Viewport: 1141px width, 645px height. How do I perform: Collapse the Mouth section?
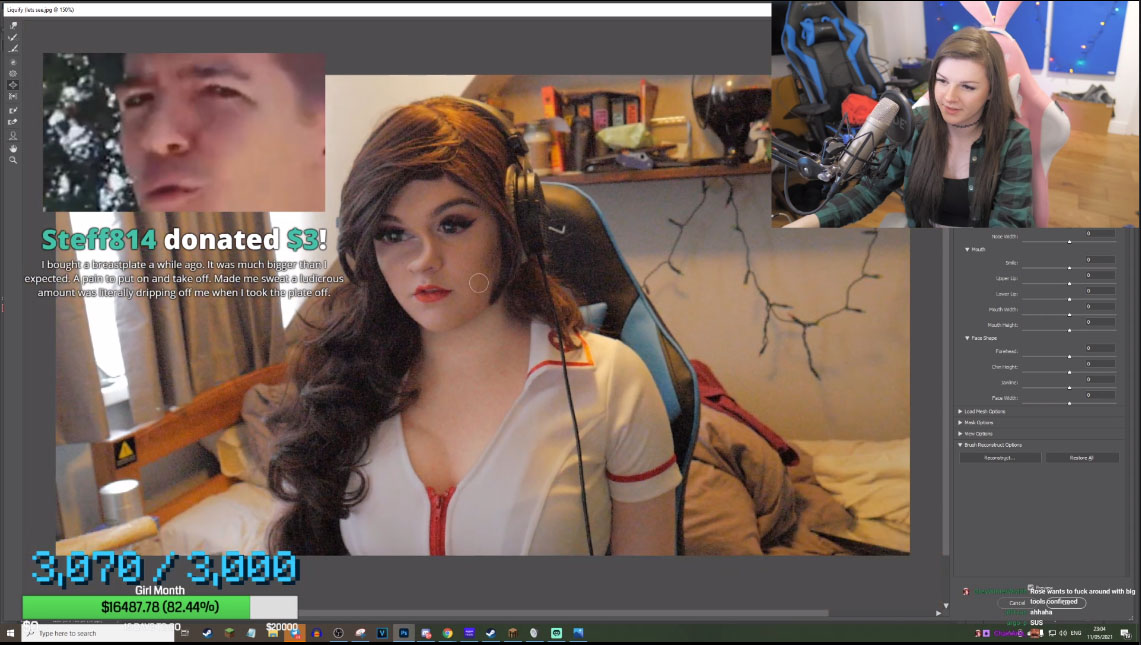click(967, 250)
